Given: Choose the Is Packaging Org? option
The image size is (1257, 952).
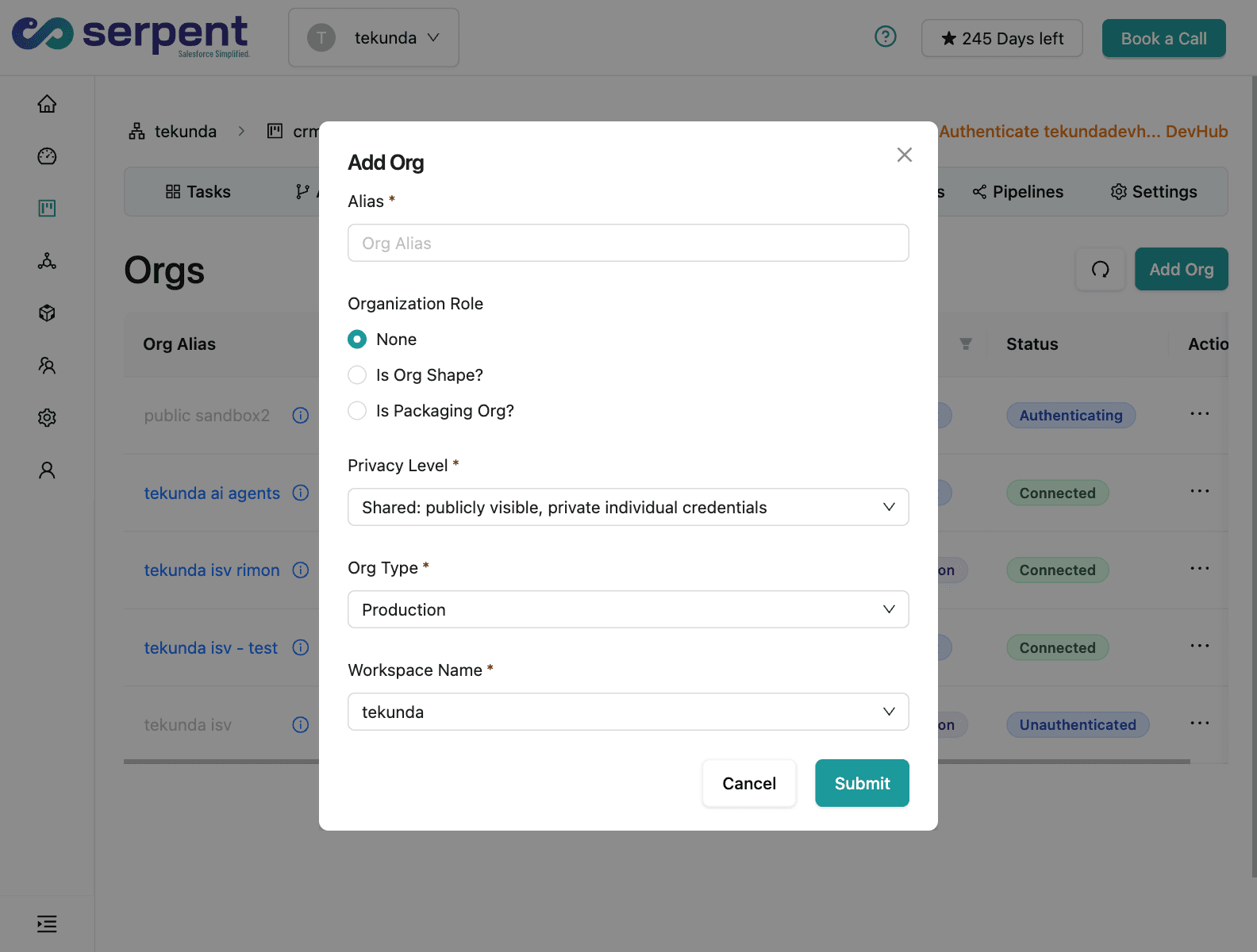Looking at the screenshot, I should [358, 411].
